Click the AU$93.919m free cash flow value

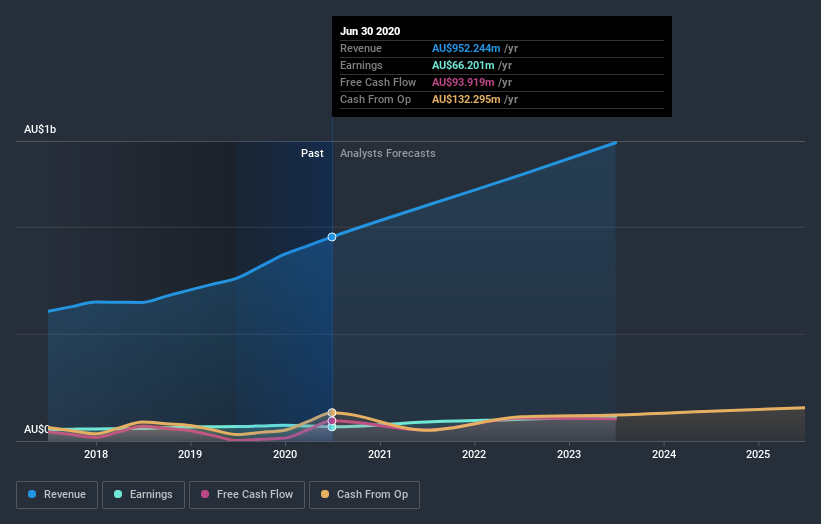click(x=463, y=82)
